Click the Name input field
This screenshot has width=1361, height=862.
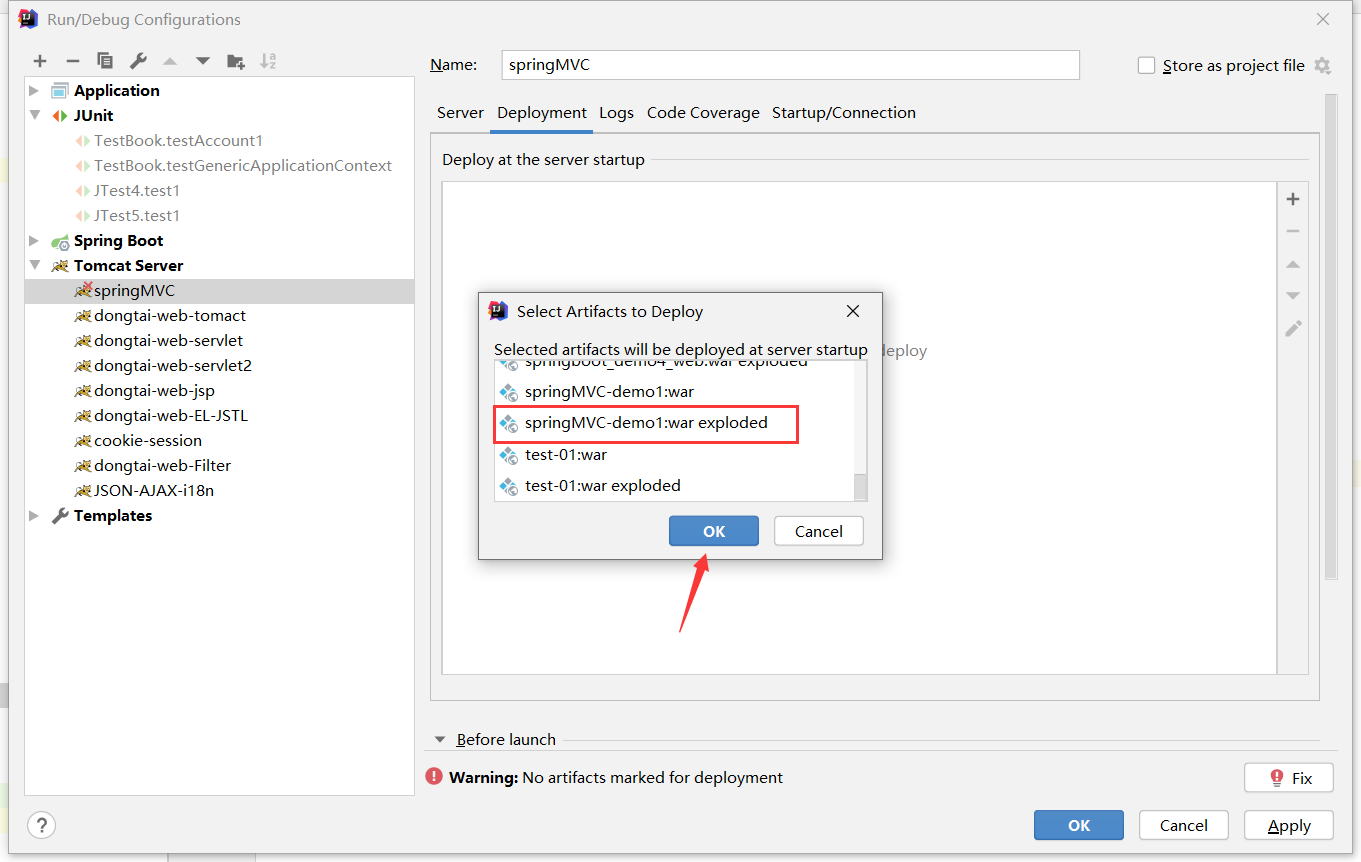789,64
